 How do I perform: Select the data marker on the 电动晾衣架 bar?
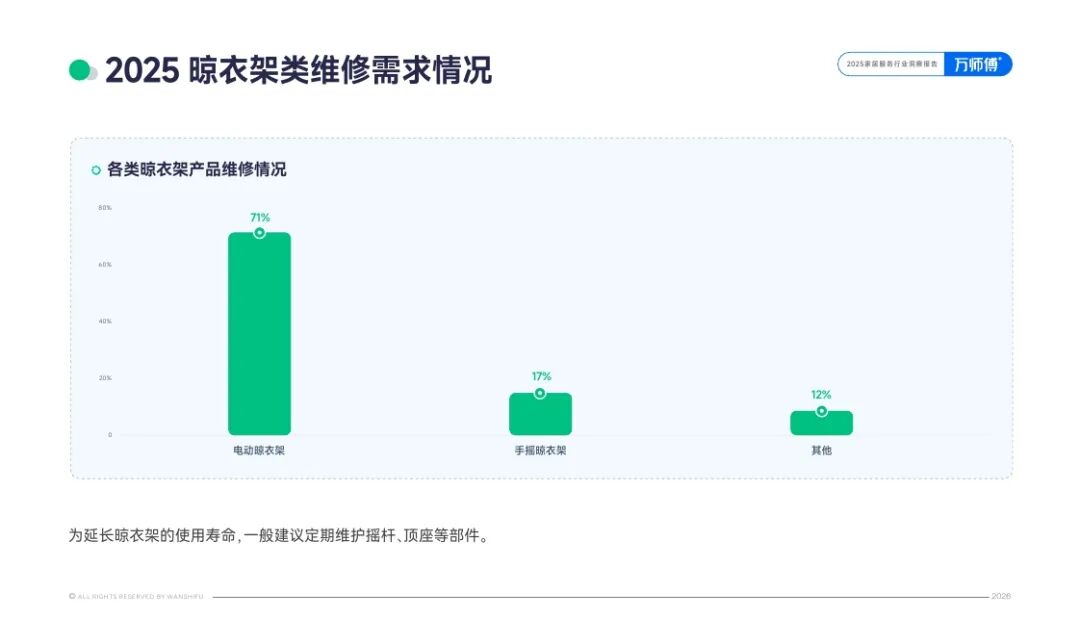tap(259, 233)
